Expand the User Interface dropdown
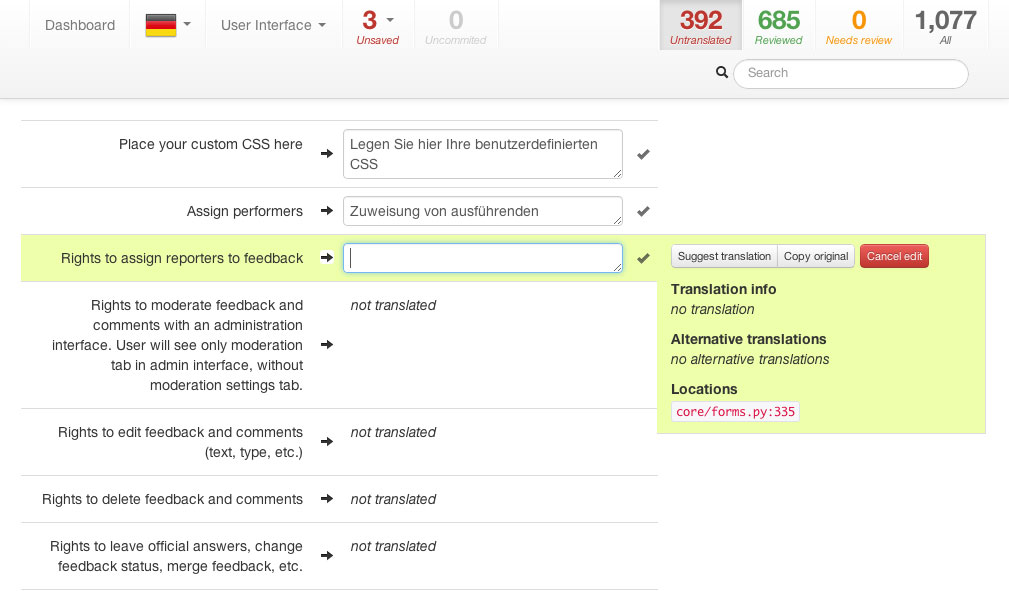 coord(273,25)
